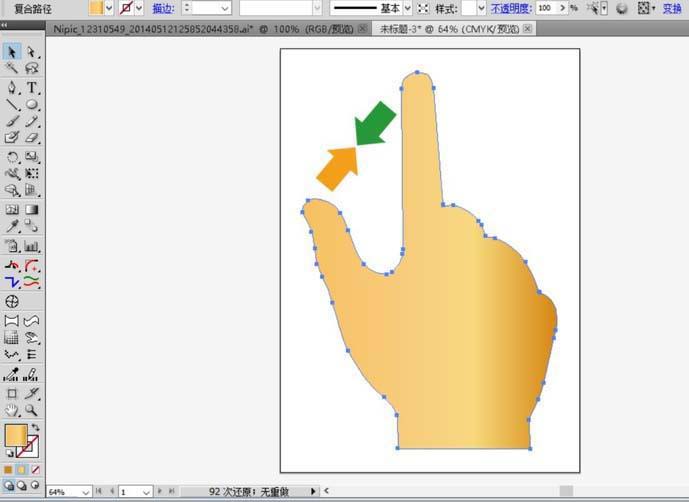Click the Fill color swatch in toolbox

[x=16, y=435]
